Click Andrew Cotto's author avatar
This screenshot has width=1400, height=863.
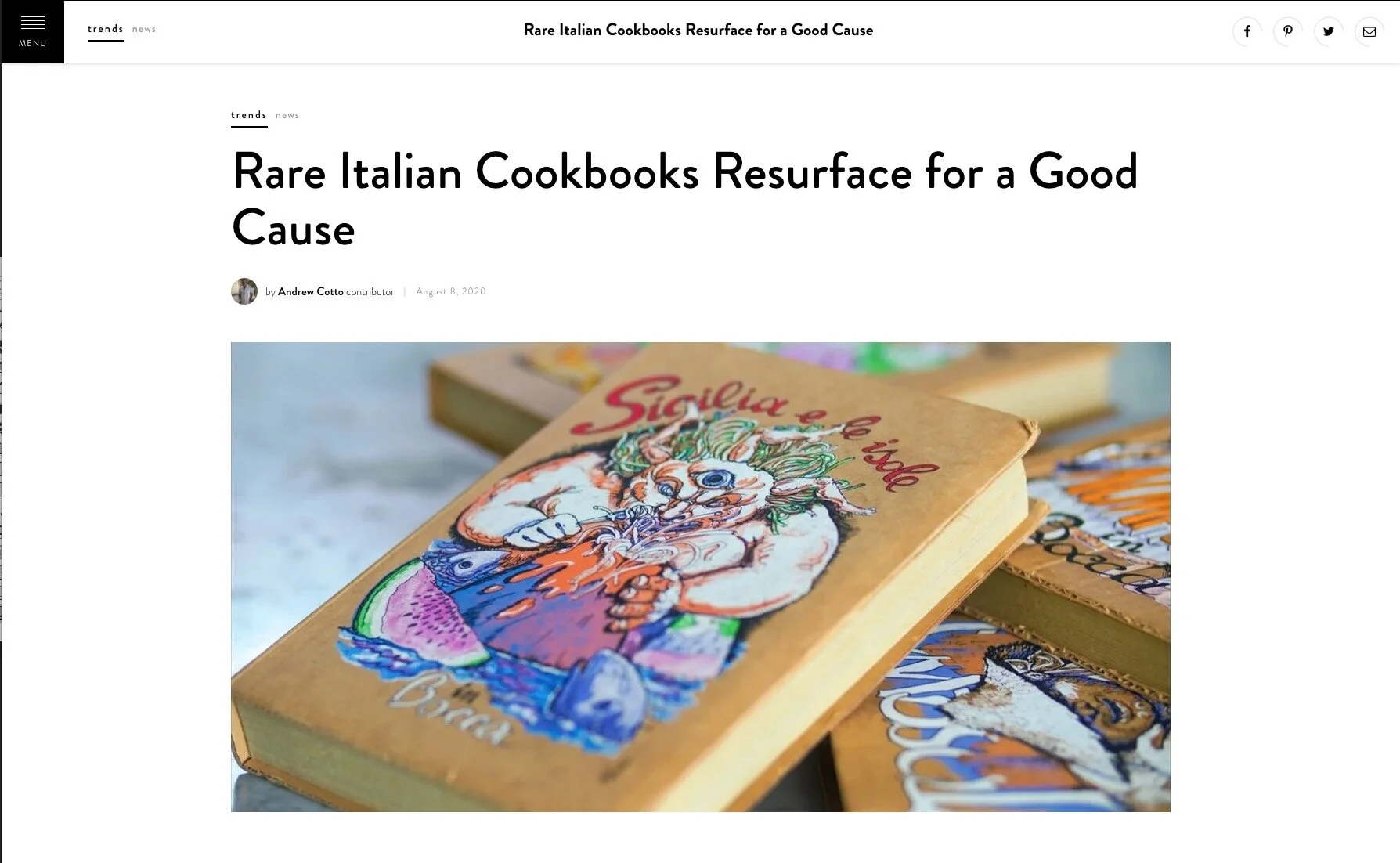pos(244,291)
